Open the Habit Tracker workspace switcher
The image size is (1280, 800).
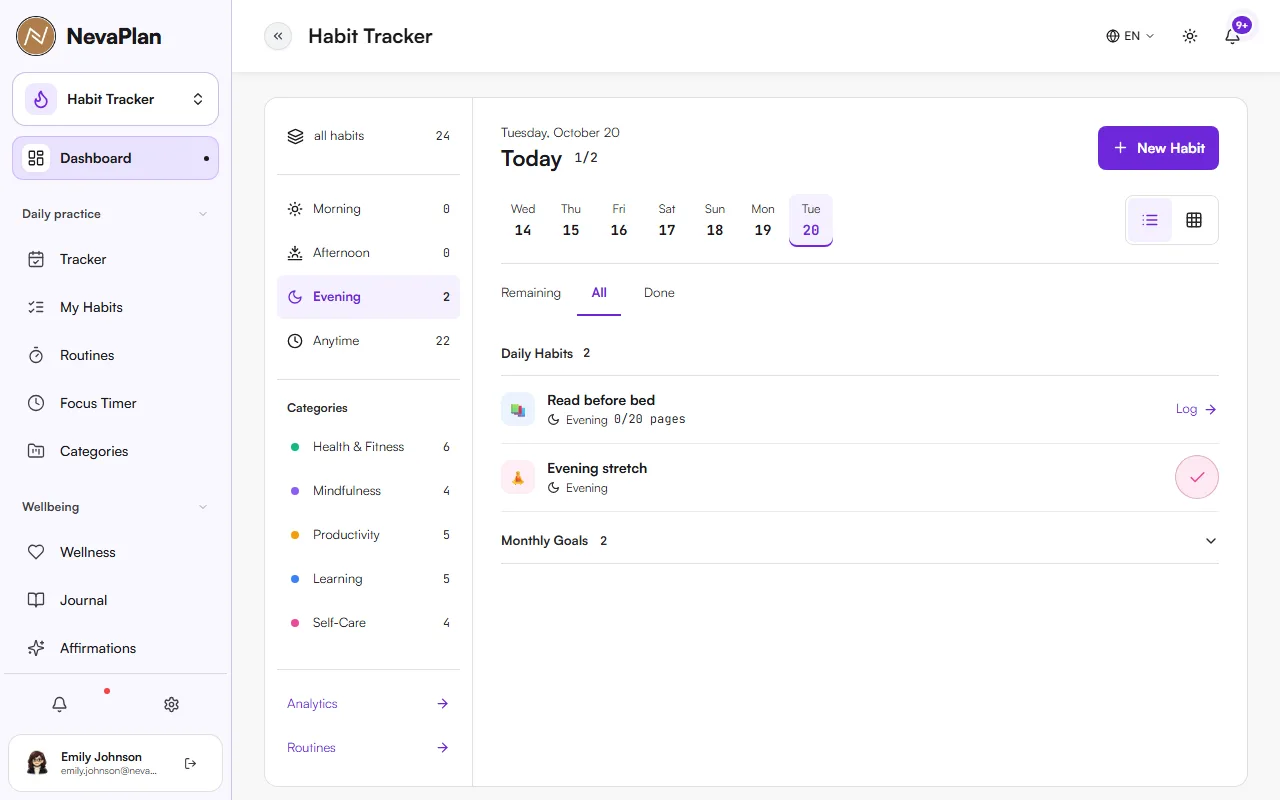(115, 99)
